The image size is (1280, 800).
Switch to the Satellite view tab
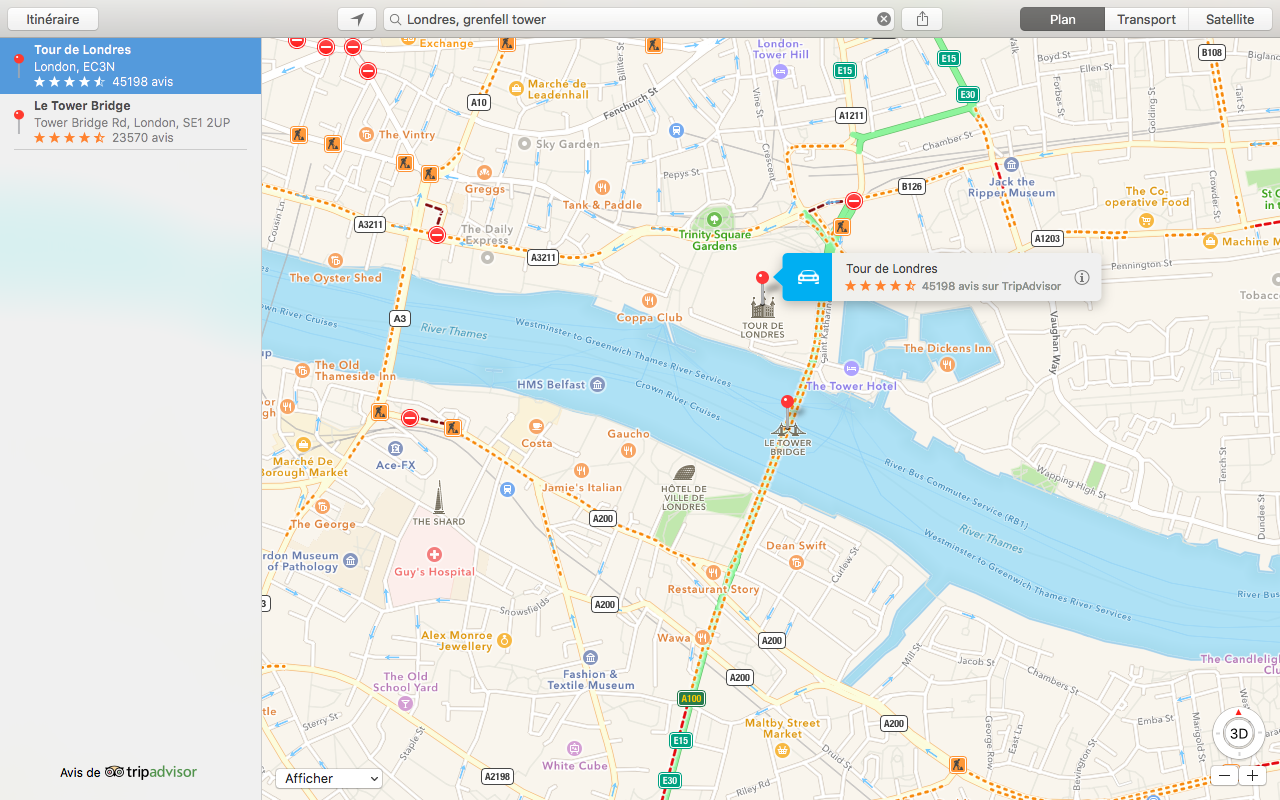[1229, 19]
